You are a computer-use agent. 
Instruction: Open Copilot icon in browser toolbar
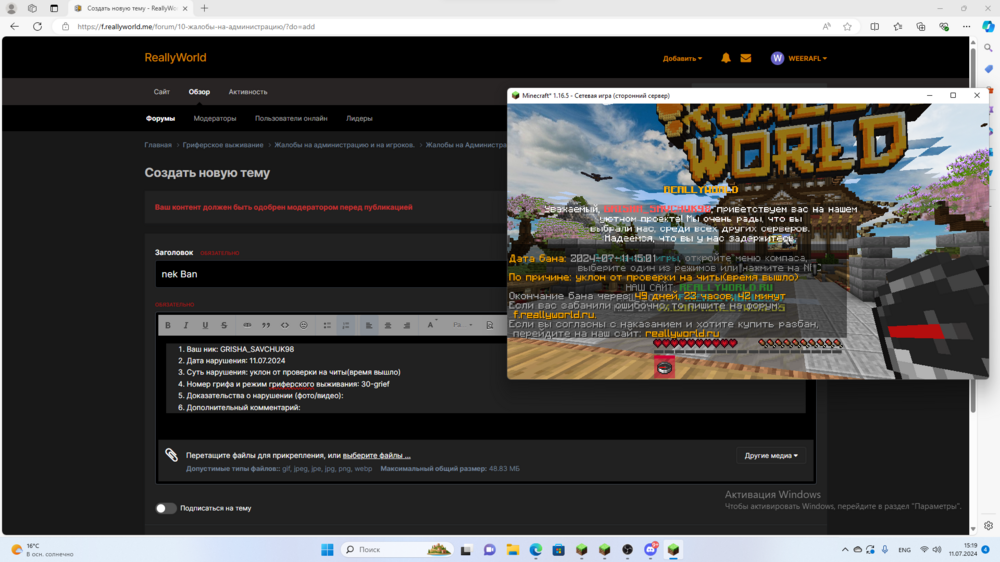(x=988, y=26)
